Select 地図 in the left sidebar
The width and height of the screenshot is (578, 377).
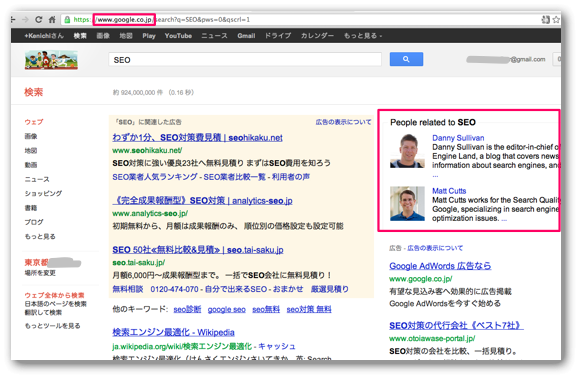coord(31,150)
